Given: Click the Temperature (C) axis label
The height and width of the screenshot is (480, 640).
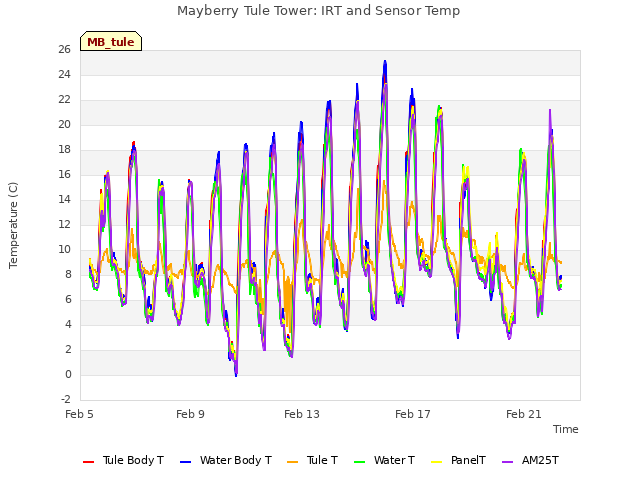Looking at the screenshot, I should [13, 225].
